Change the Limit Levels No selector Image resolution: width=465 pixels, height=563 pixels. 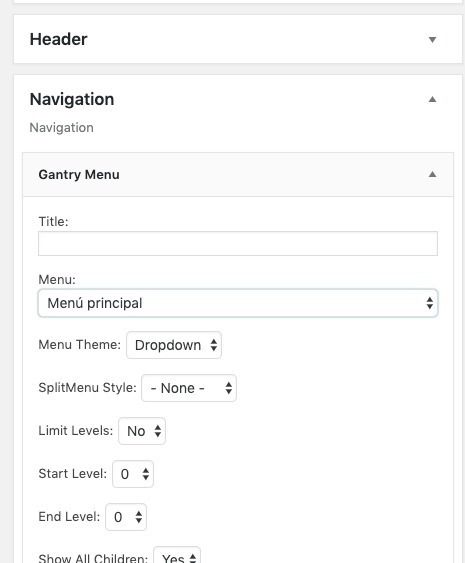tap(142, 431)
